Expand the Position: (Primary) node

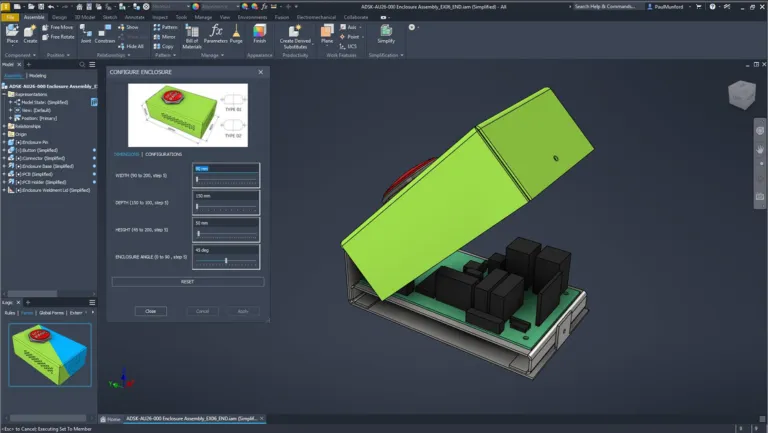tap(10, 118)
